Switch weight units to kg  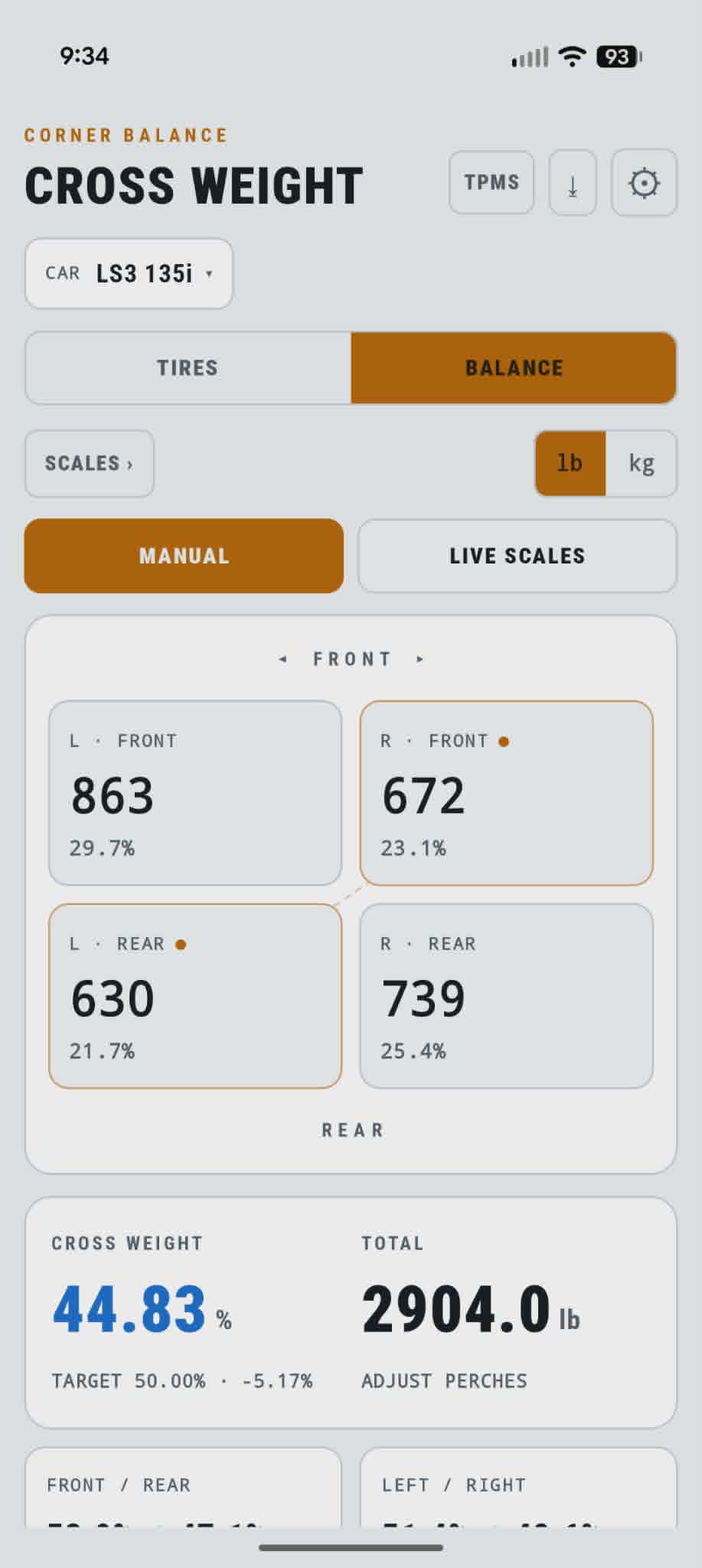coord(642,463)
